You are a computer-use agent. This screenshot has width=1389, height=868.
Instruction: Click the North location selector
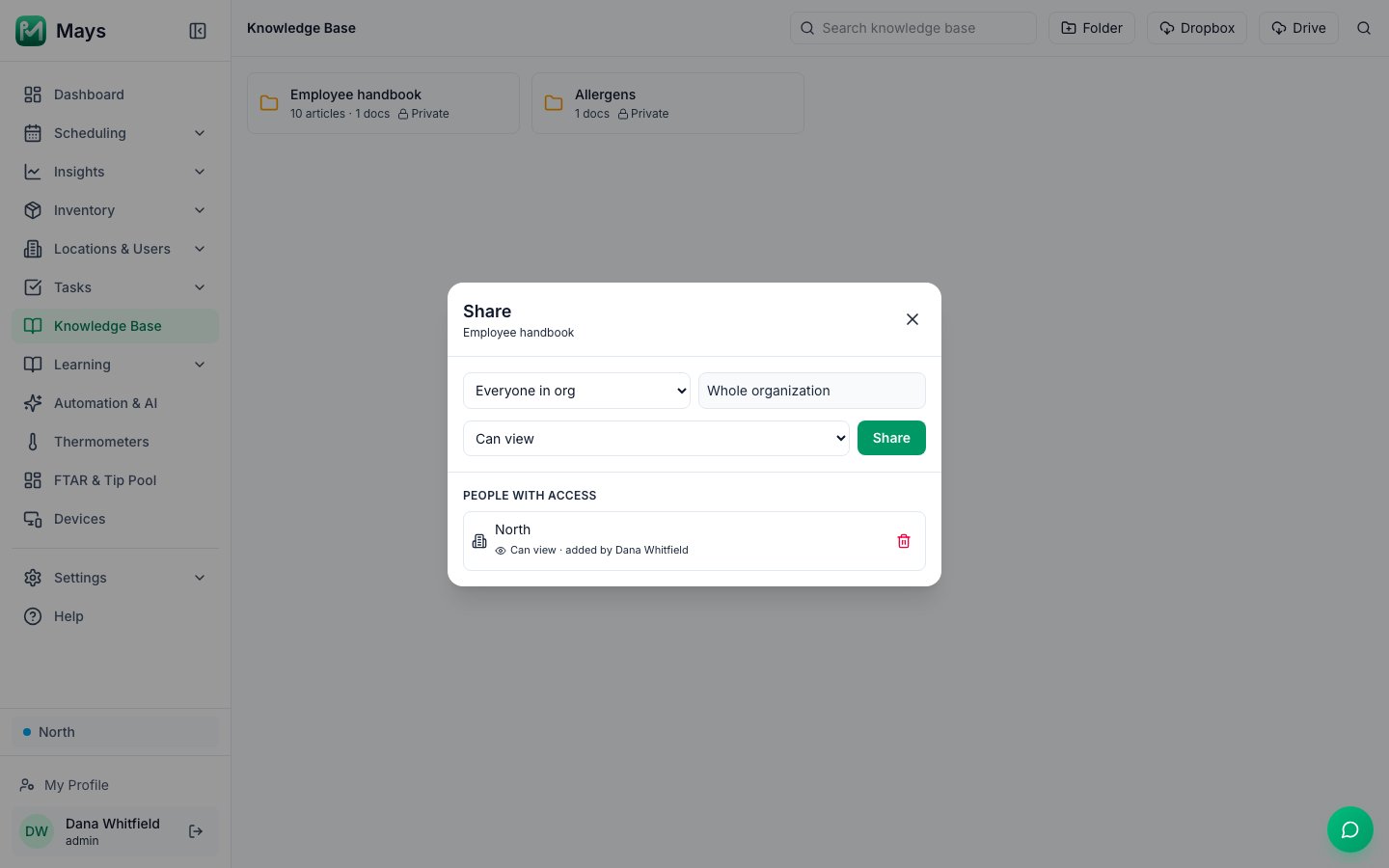[116, 732]
